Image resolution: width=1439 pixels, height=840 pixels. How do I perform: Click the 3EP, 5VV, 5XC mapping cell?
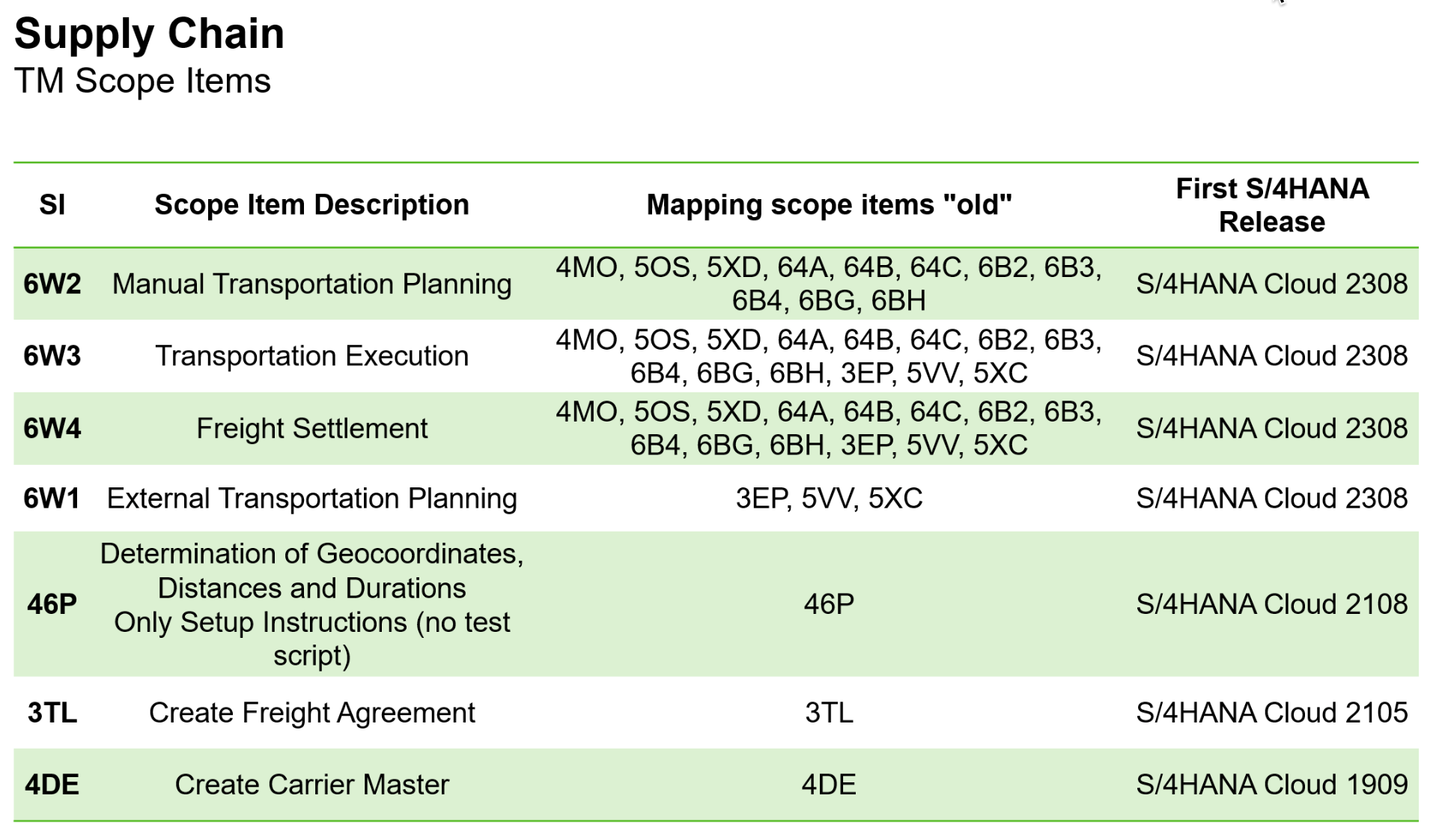click(829, 499)
